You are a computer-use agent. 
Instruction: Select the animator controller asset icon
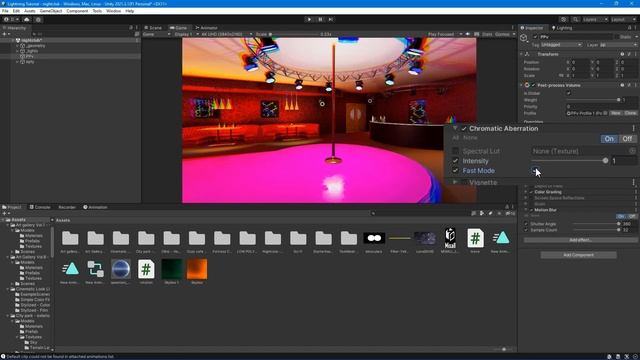click(x=96, y=269)
